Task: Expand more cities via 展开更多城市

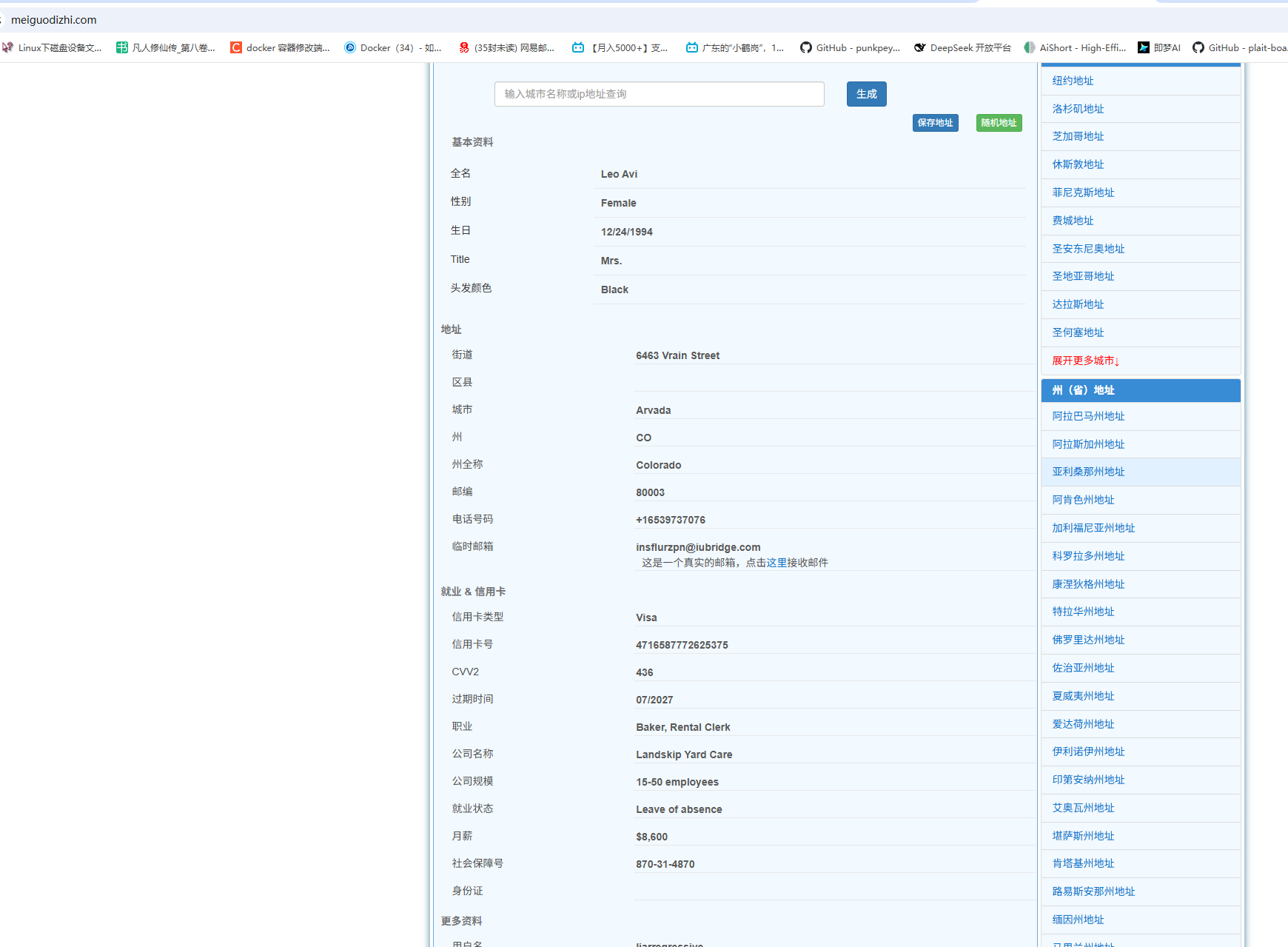Action: [x=1085, y=361]
